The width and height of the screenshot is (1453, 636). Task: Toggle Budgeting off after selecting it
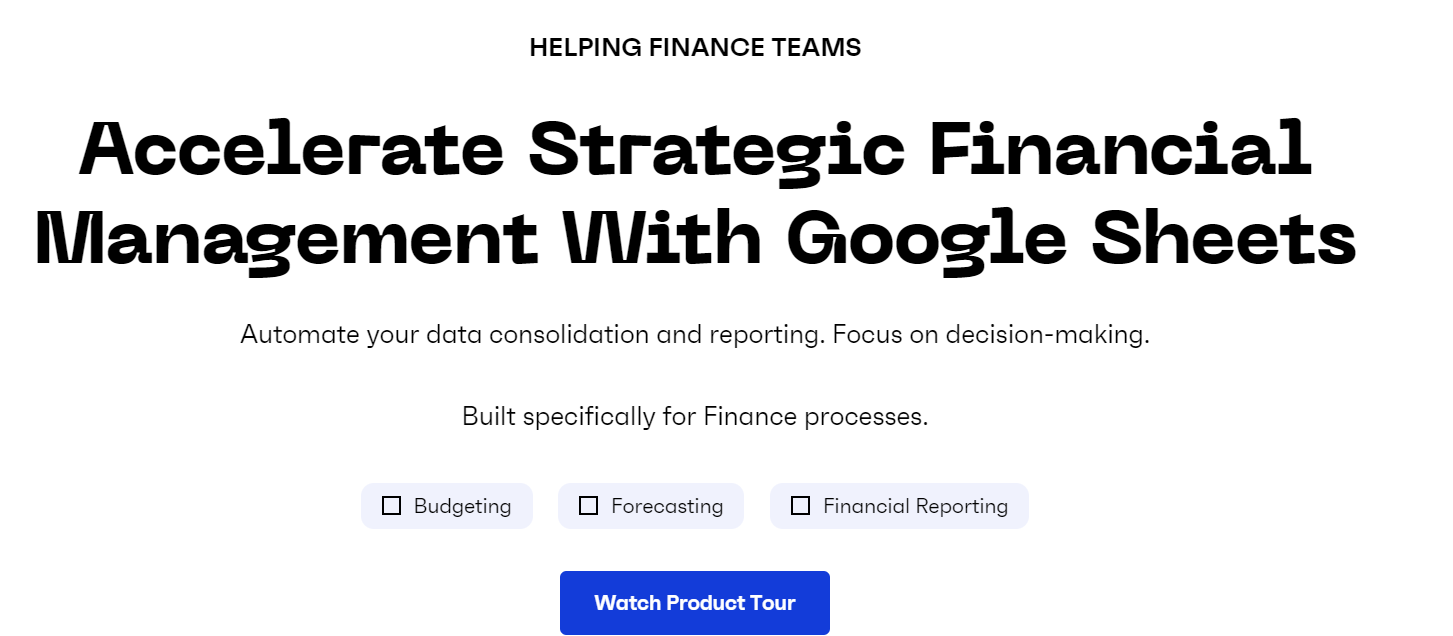[447, 506]
